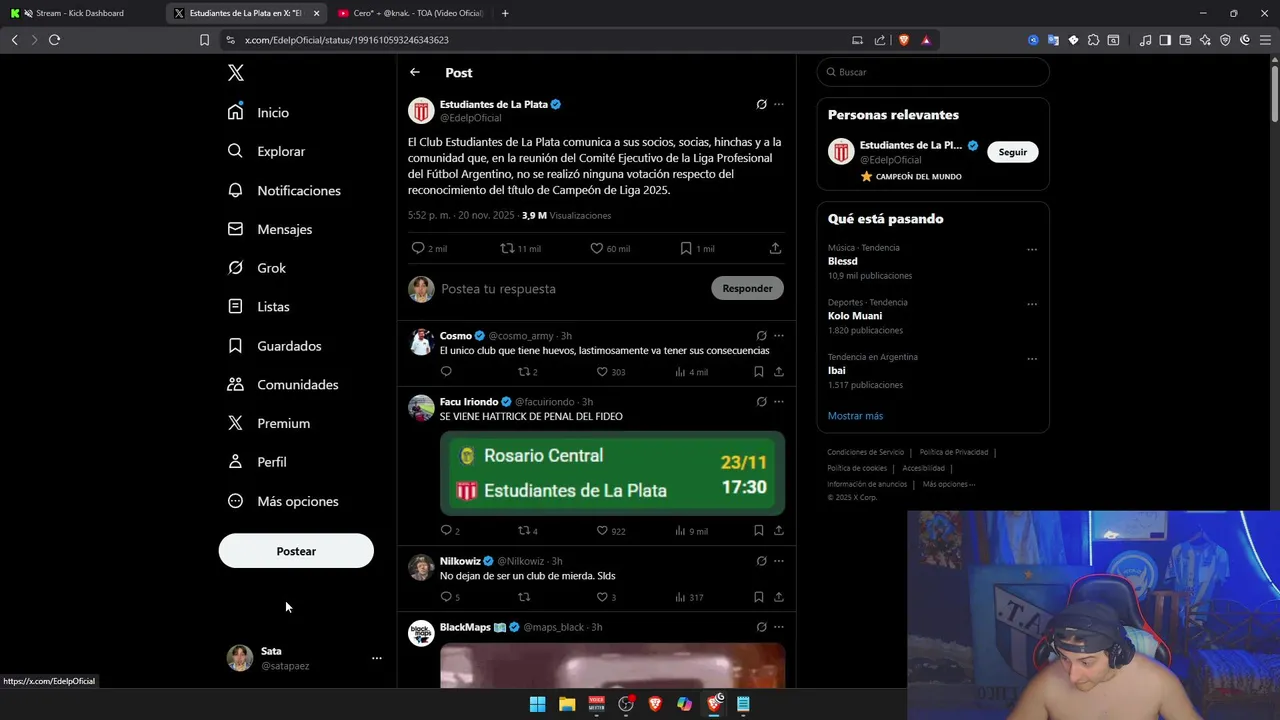Viewport: 1280px width, 720px height.
Task: Open Mensajes in the sidebar
Action: (x=270, y=229)
